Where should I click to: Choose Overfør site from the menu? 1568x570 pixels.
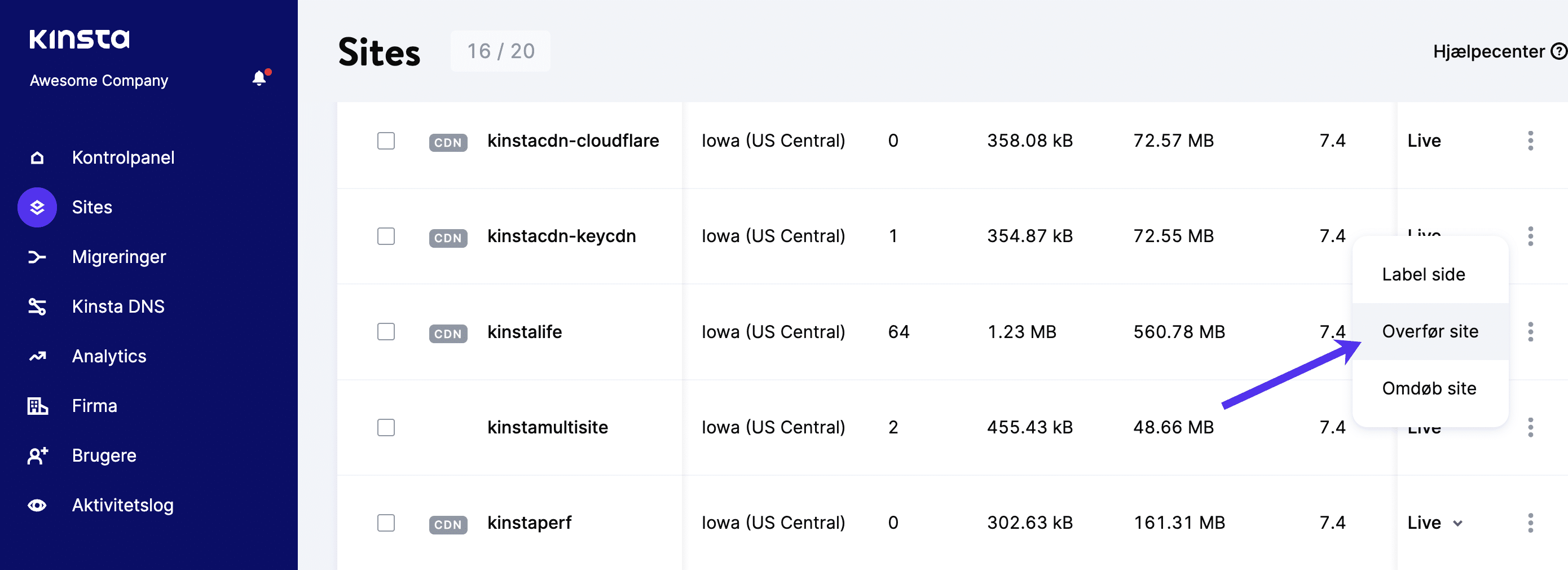point(1430,331)
